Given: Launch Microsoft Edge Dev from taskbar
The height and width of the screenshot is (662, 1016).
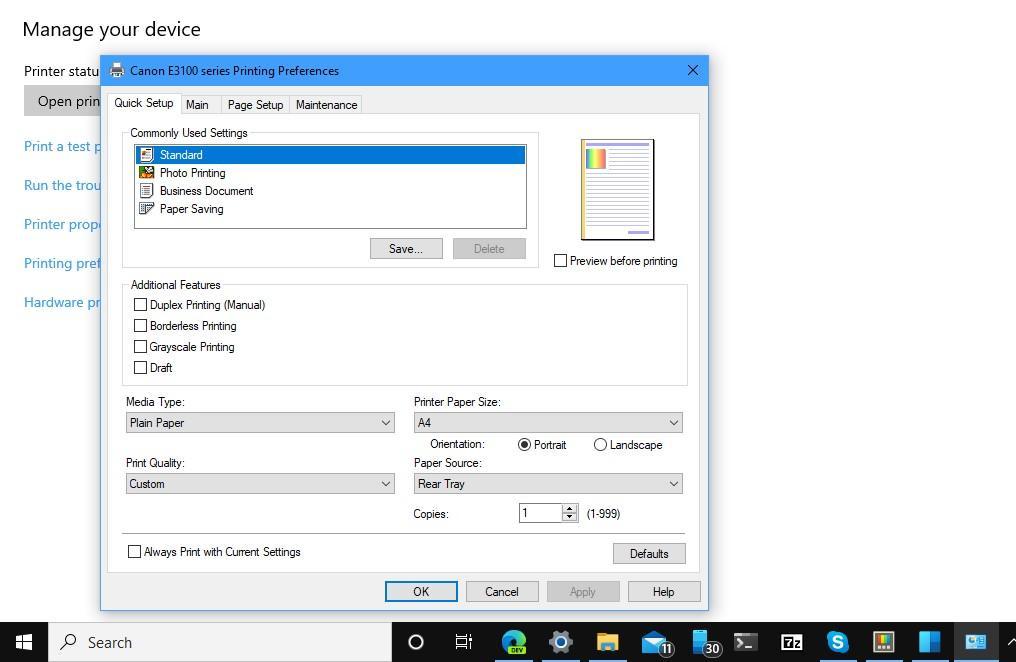Looking at the screenshot, I should coord(514,642).
